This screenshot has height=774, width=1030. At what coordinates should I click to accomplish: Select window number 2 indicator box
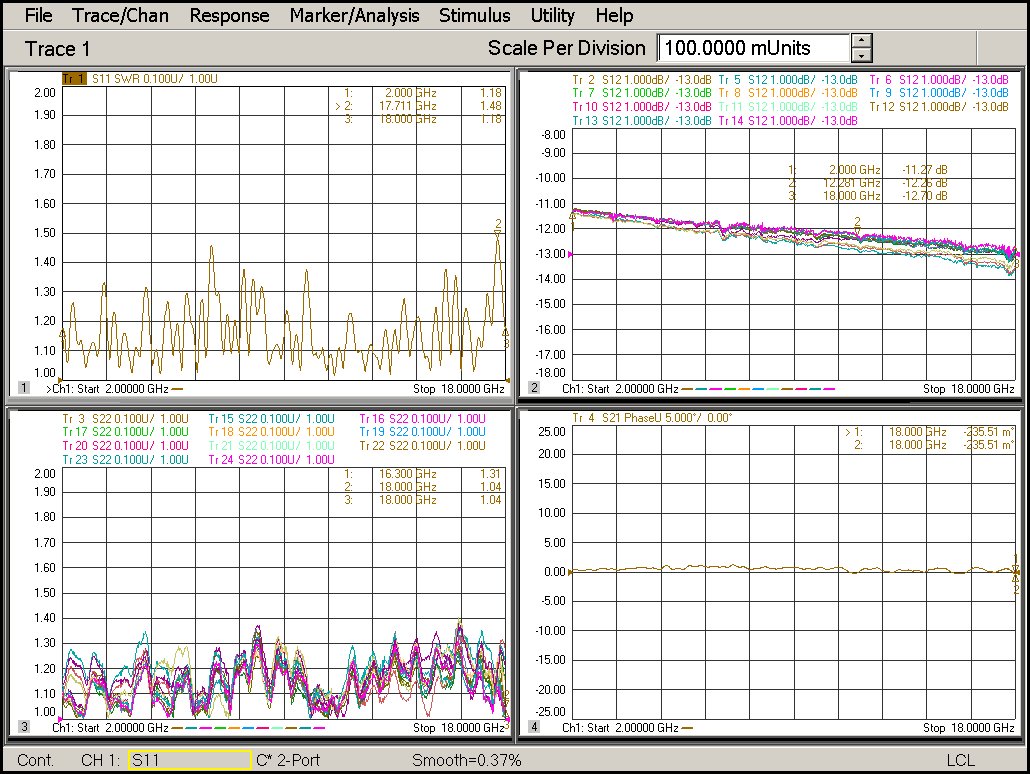534,388
